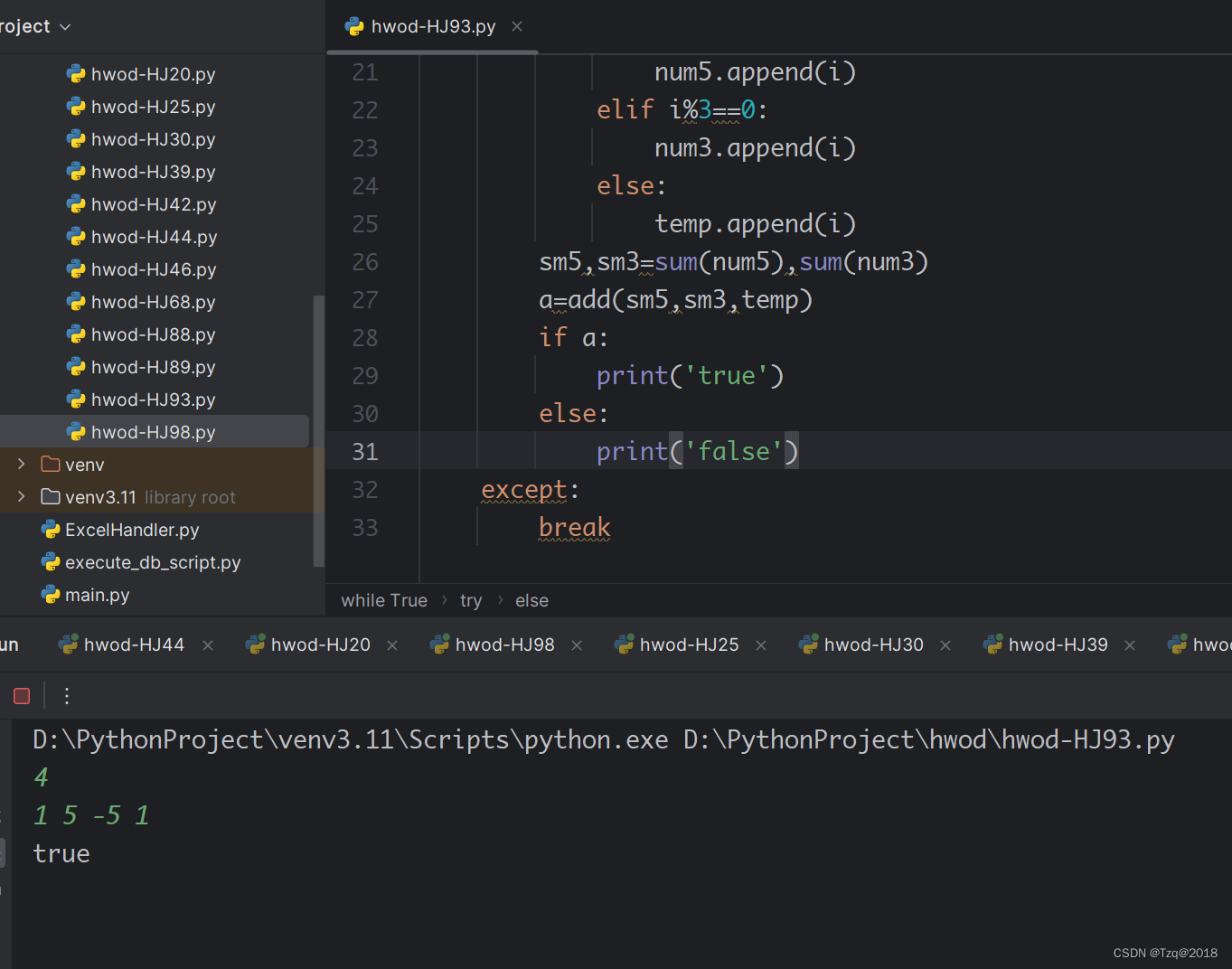The image size is (1232, 969).
Task: Click 'else' breadcrumb
Action: coord(531,600)
